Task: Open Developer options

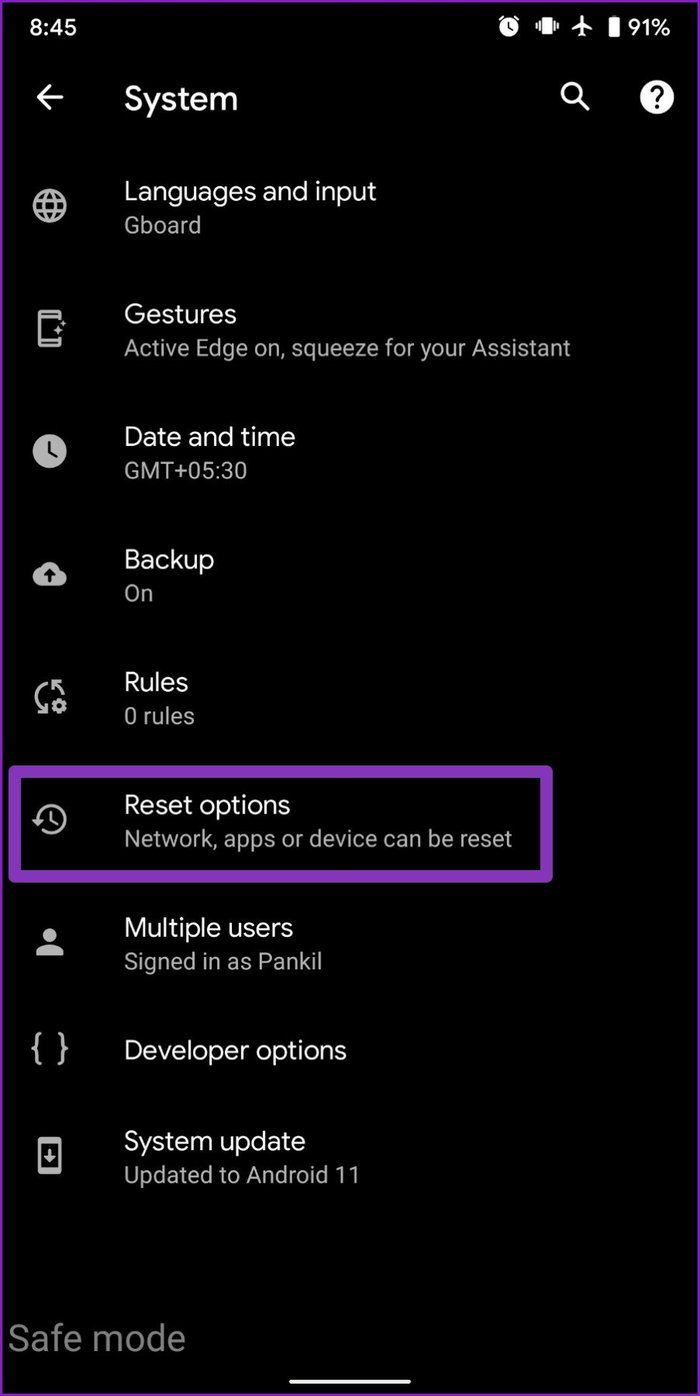Action: pos(350,1050)
